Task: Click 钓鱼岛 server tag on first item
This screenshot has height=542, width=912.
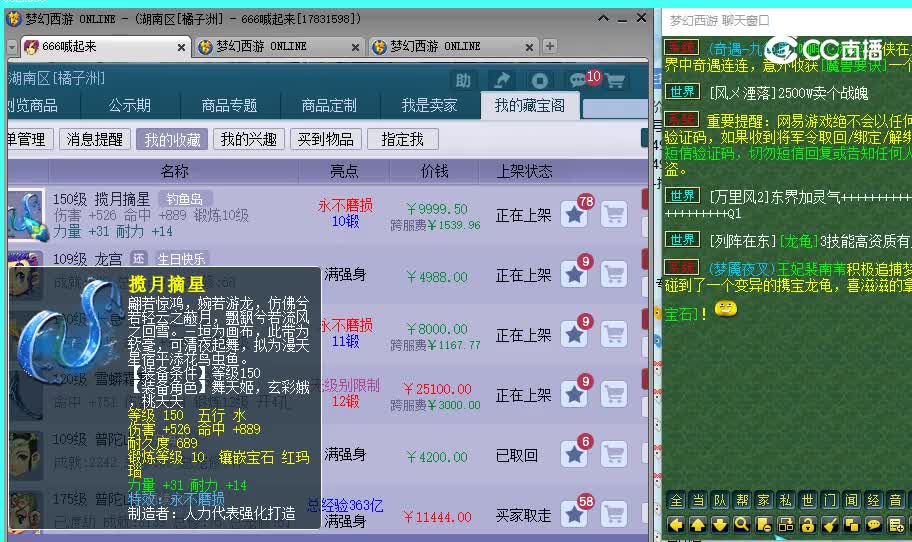Action: pos(184,199)
